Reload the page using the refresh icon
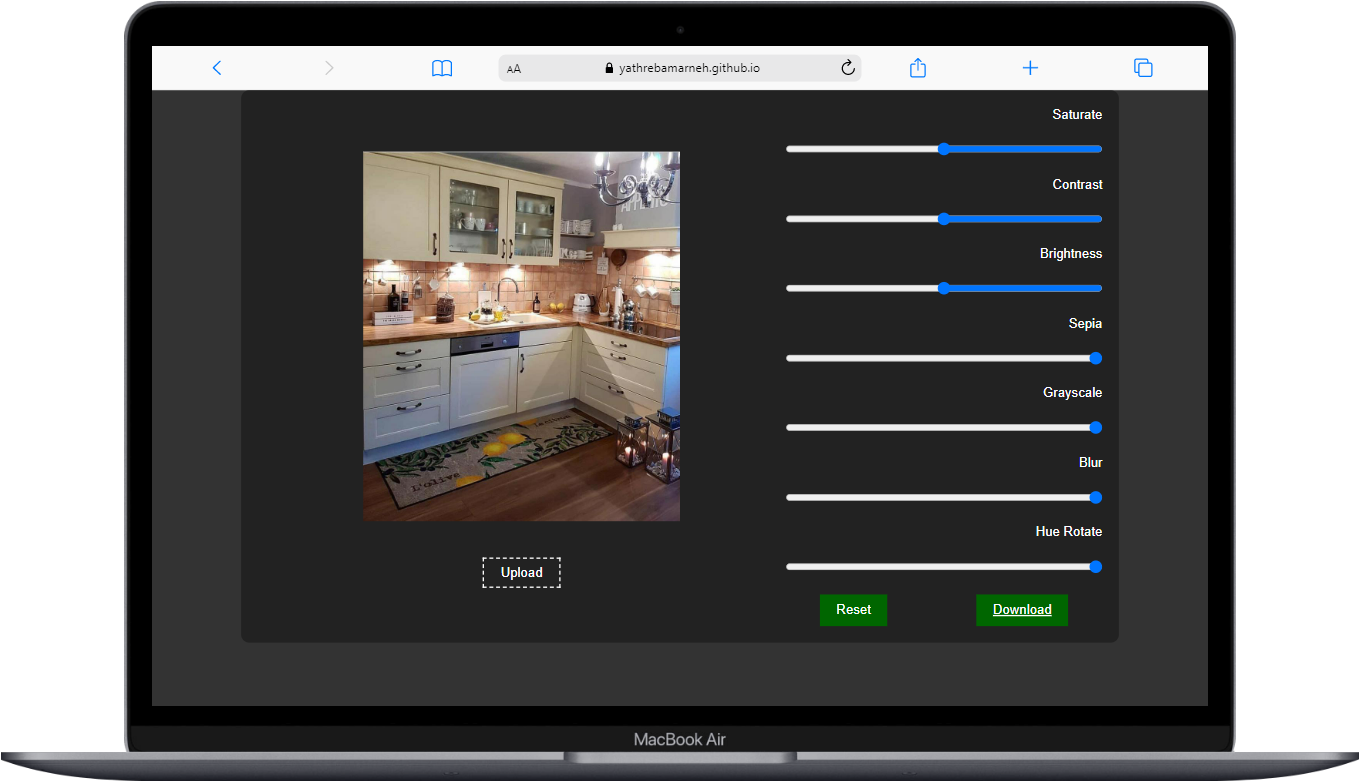This screenshot has height=781, width=1359. click(847, 68)
